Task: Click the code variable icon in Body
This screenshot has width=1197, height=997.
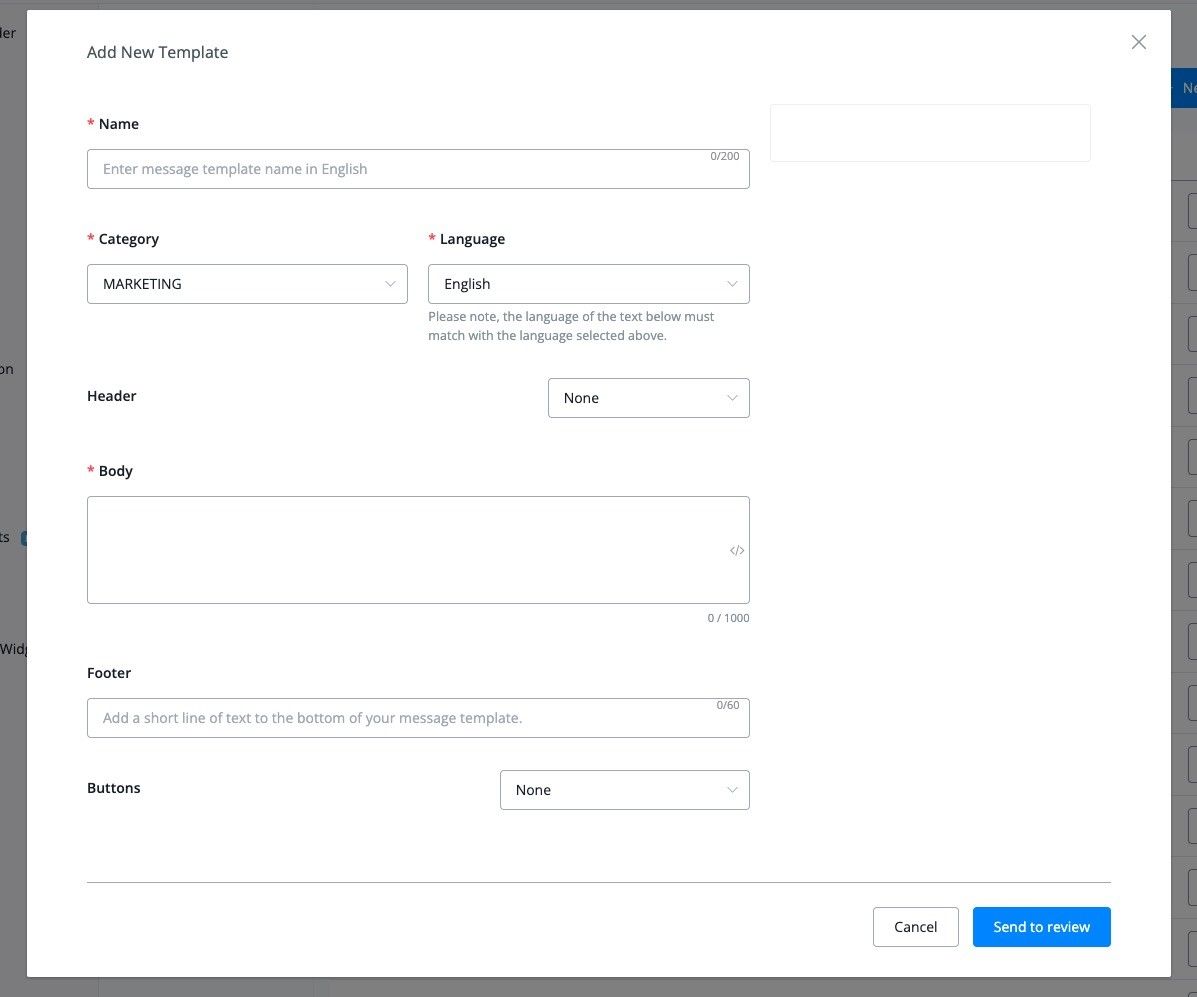Action: pyautogui.click(x=737, y=550)
